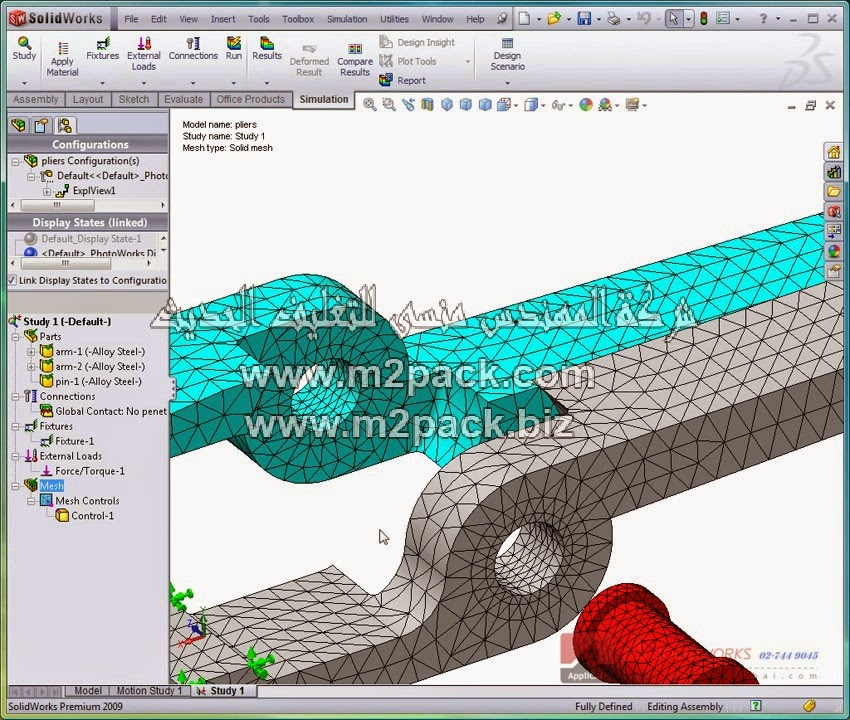The height and width of the screenshot is (720, 850).
Task: Open the Study tool
Action: click(x=24, y=48)
